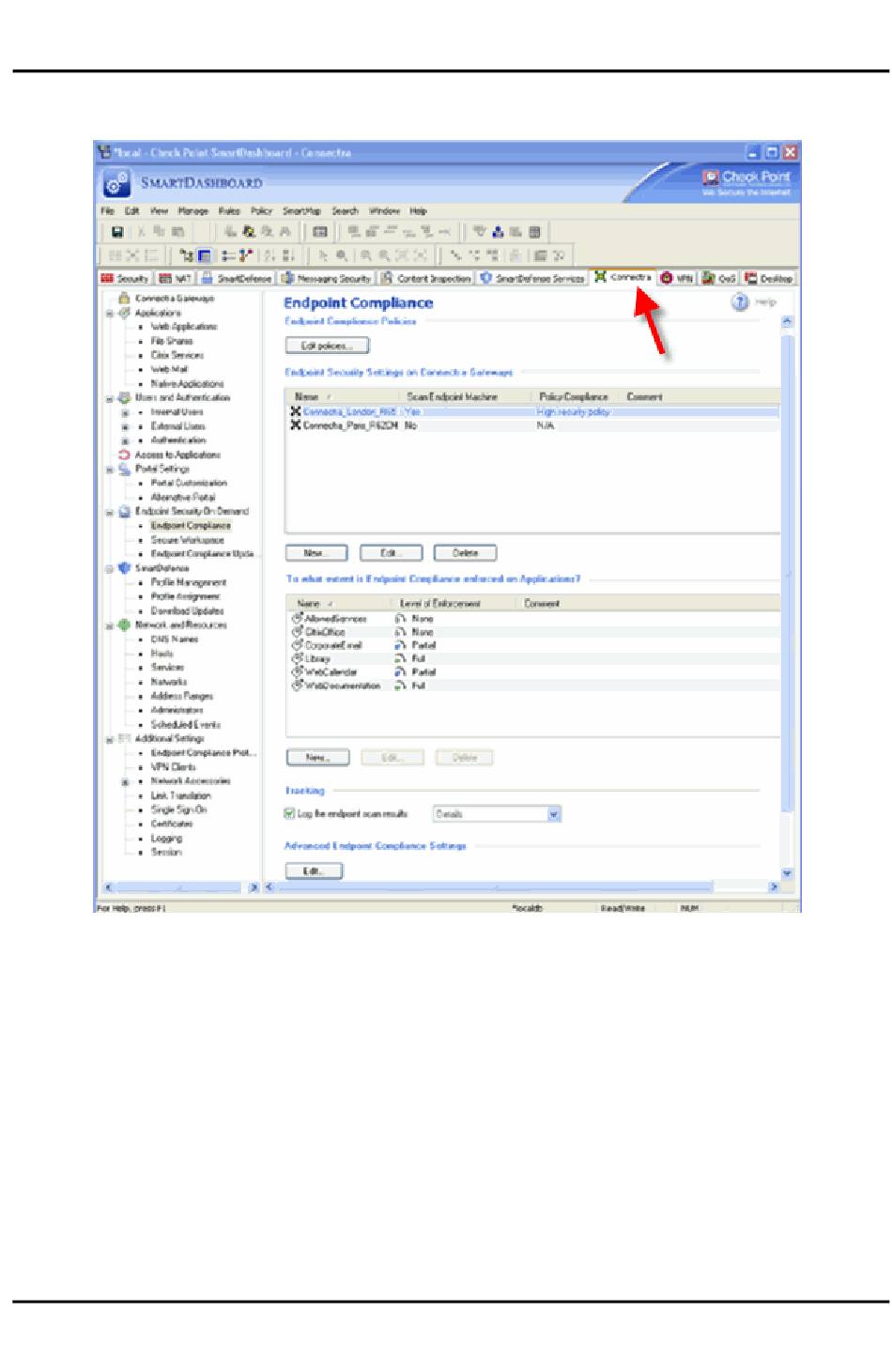The height and width of the screenshot is (1372, 892).
Task: Switch to the VPN tab
Action: click(x=678, y=278)
